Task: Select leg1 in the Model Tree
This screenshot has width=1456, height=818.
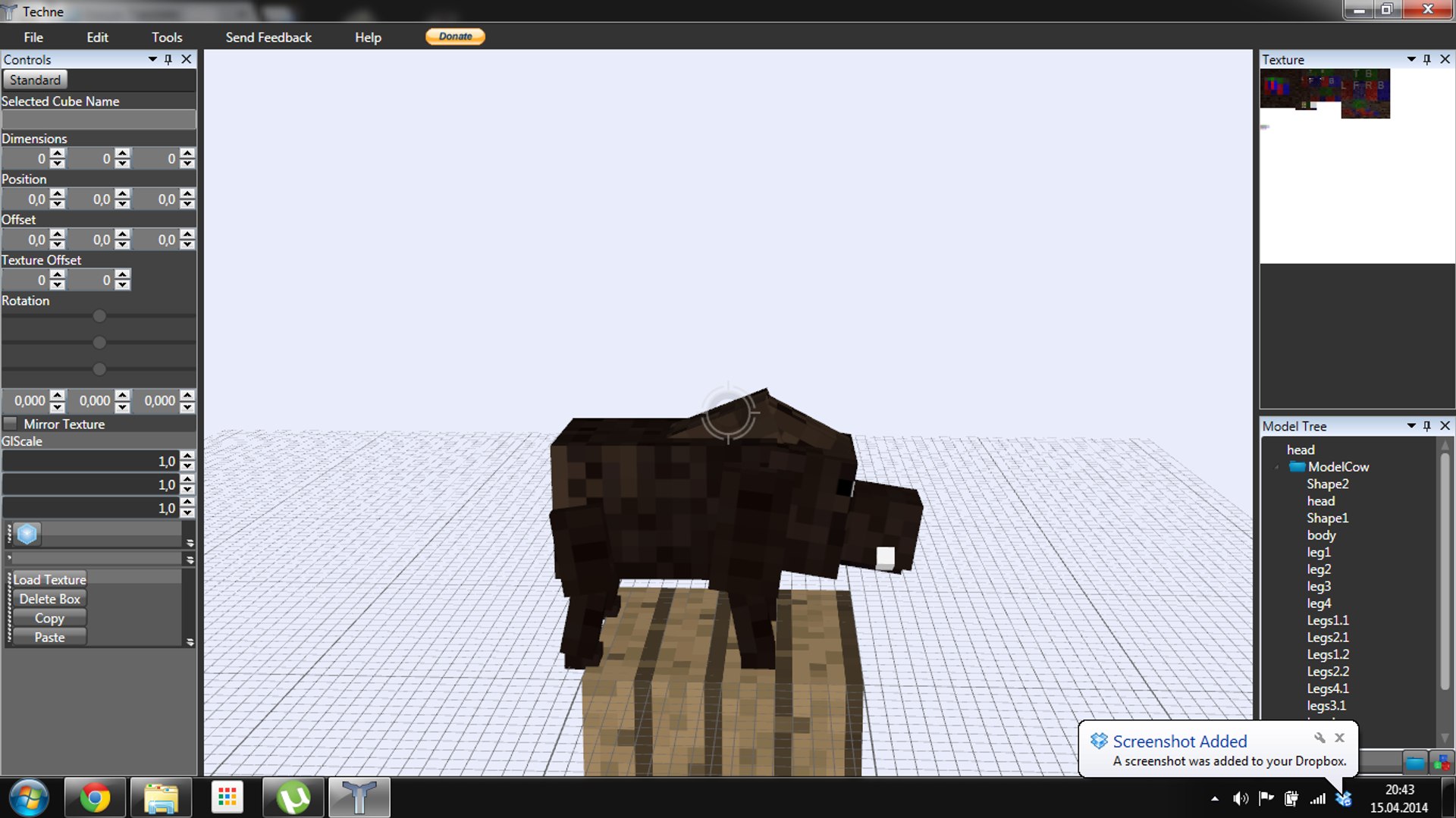Action: pyautogui.click(x=1319, y=552)
